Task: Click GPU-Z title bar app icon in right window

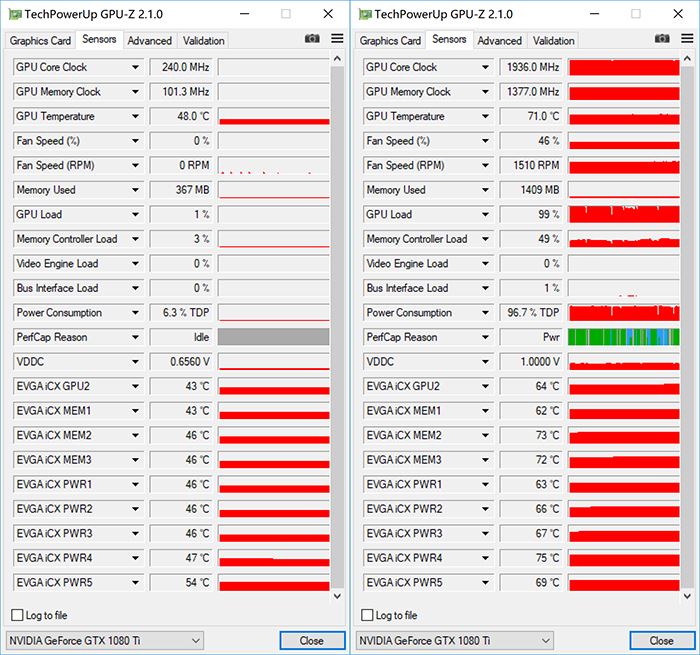Action: (x=364, y=13)
